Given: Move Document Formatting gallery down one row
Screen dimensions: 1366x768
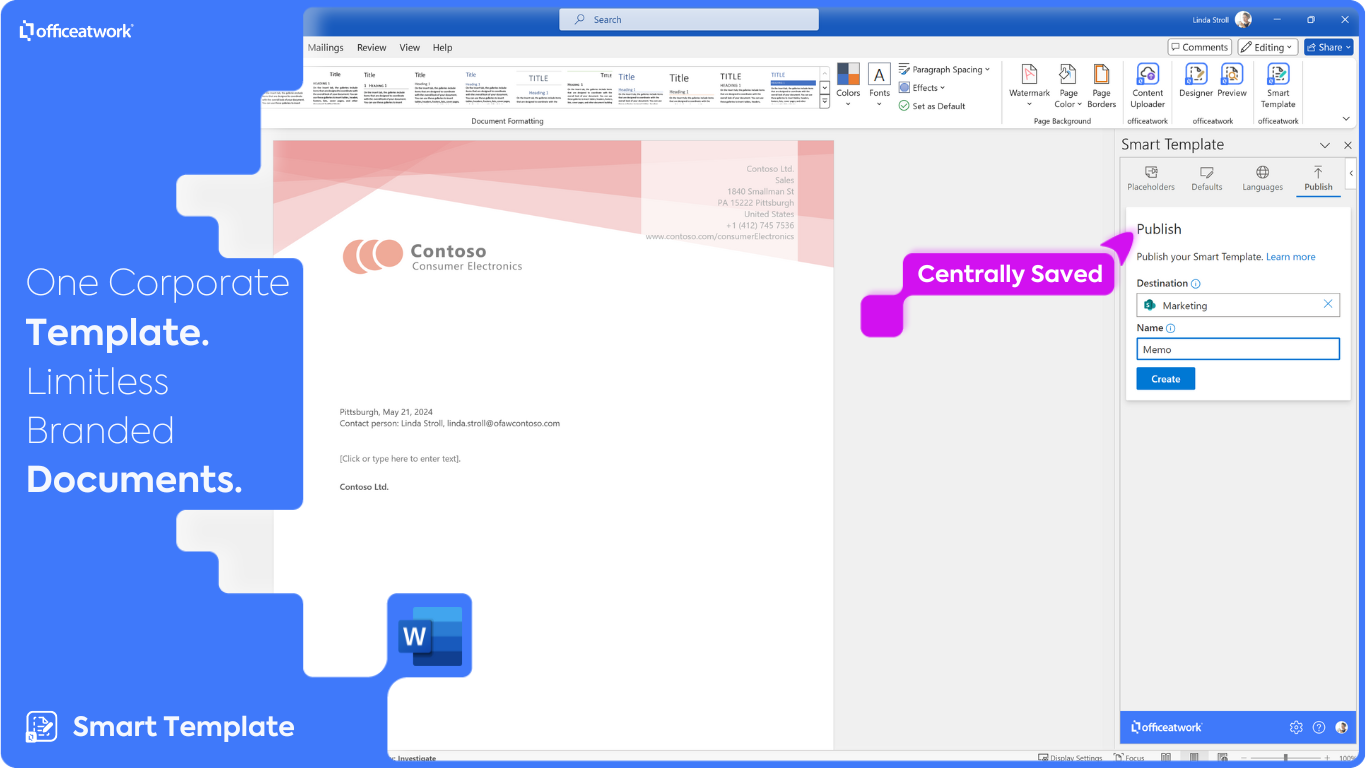Looking at the screenshot, I should [825, 87].
